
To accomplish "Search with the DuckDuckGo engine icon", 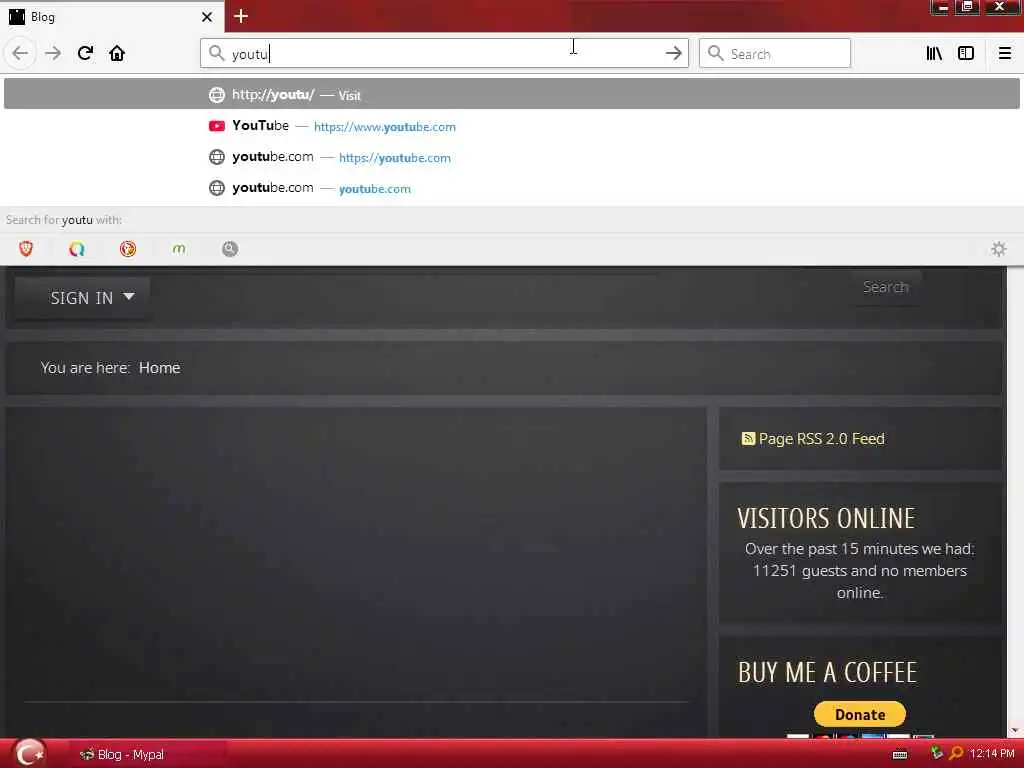I will click(x=128, y=249).
